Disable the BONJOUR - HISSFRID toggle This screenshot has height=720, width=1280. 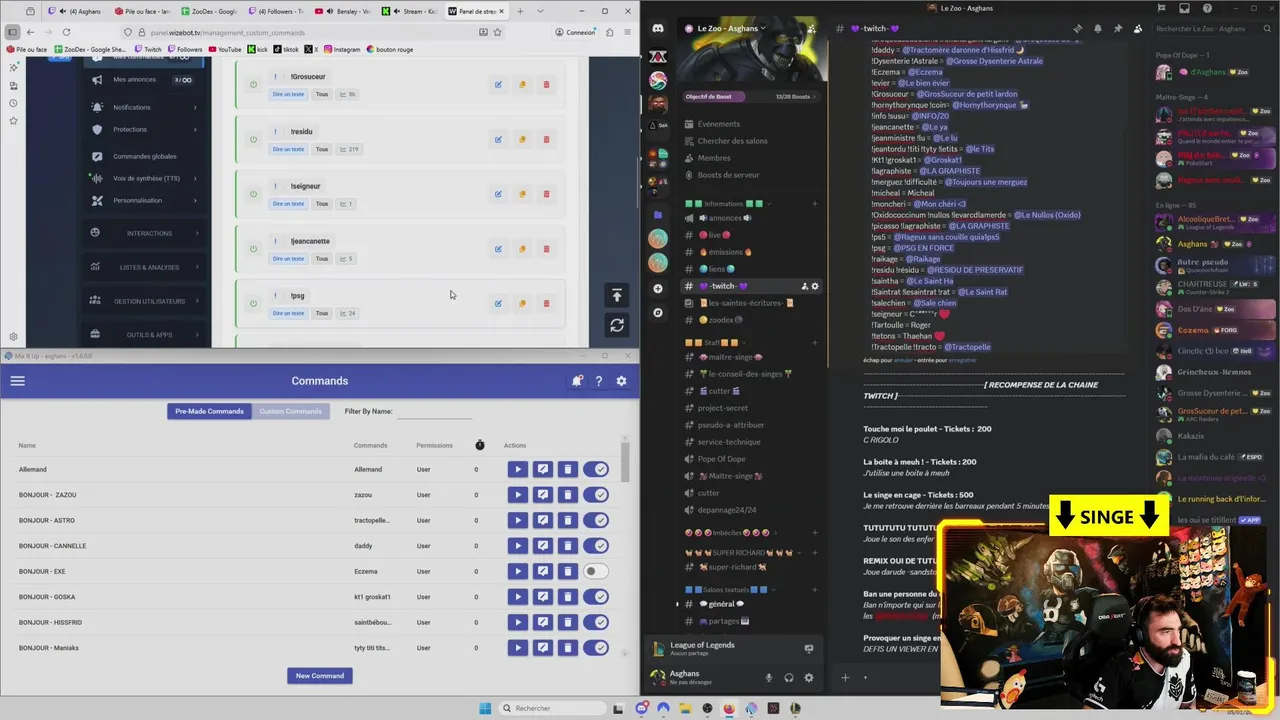[596, 622]
